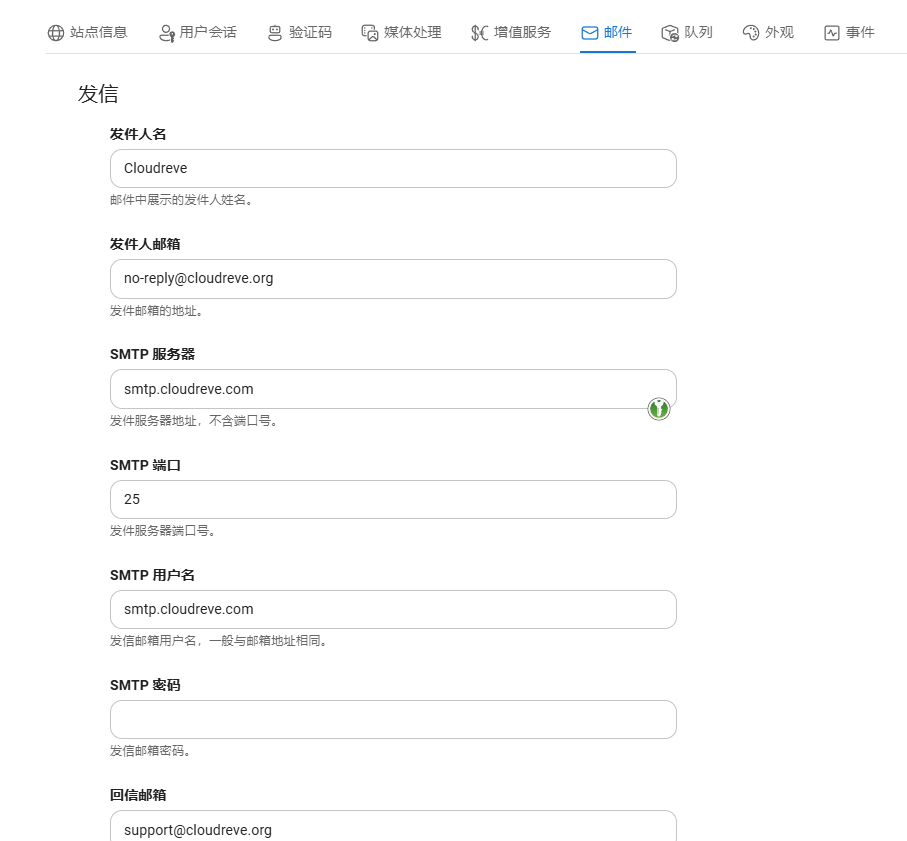
Task: Click the 用户会话 user key icon
Action: tap(167, 33)
